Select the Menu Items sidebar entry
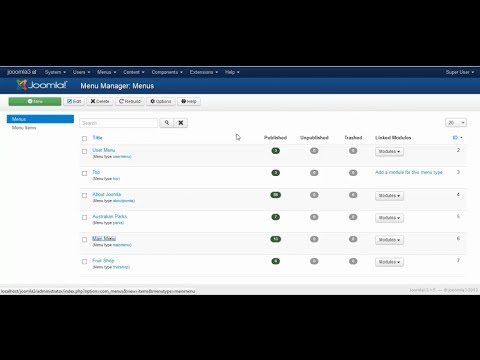The image size is (480, 360). tap(24, 128)
